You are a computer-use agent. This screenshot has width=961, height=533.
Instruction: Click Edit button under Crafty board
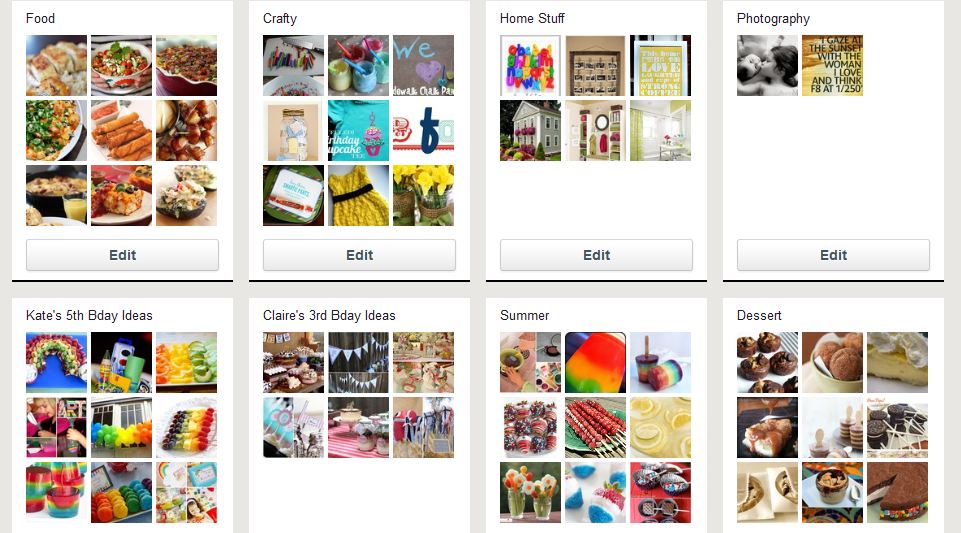(x=359, y=255)
